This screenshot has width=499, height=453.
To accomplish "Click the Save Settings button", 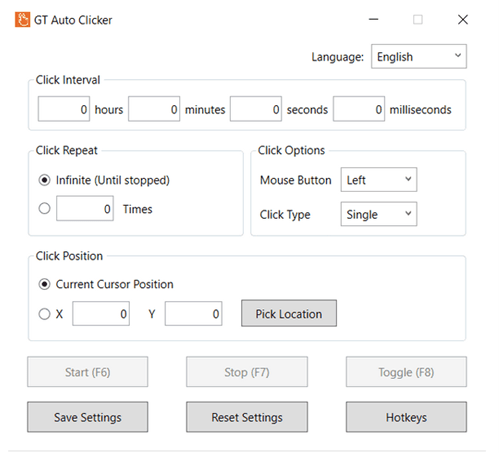I will (88, 417).
